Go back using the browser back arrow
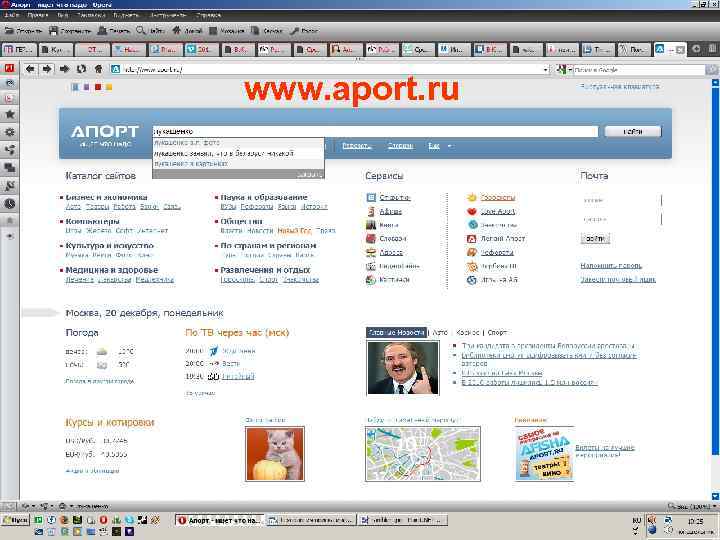The width and height of the screenshot is (720, 540). [30, 69]
